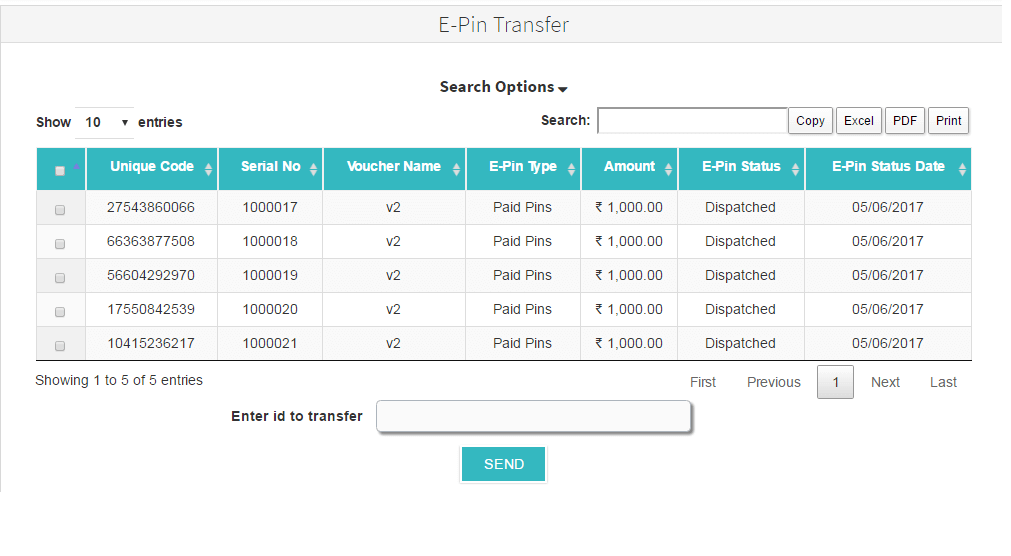This screenshot has height=556, width=1011.
Task: Sort by Voucher Name column header
Action: pos(394,168)
